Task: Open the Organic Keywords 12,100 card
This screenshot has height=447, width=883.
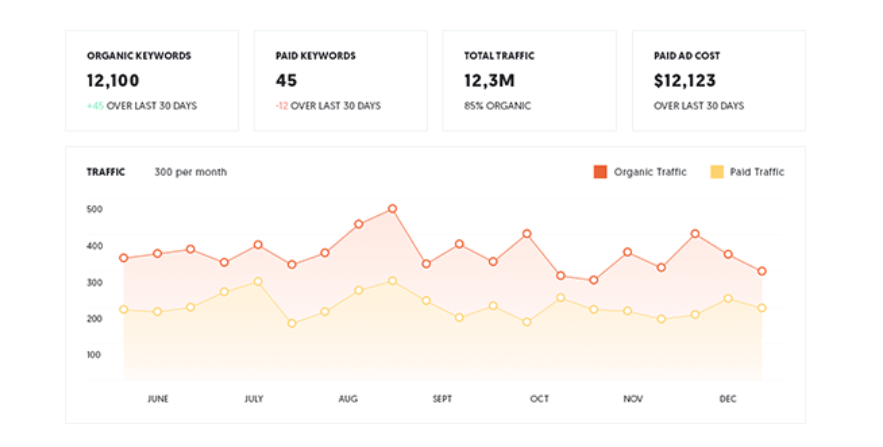Action: pos(152,80)
